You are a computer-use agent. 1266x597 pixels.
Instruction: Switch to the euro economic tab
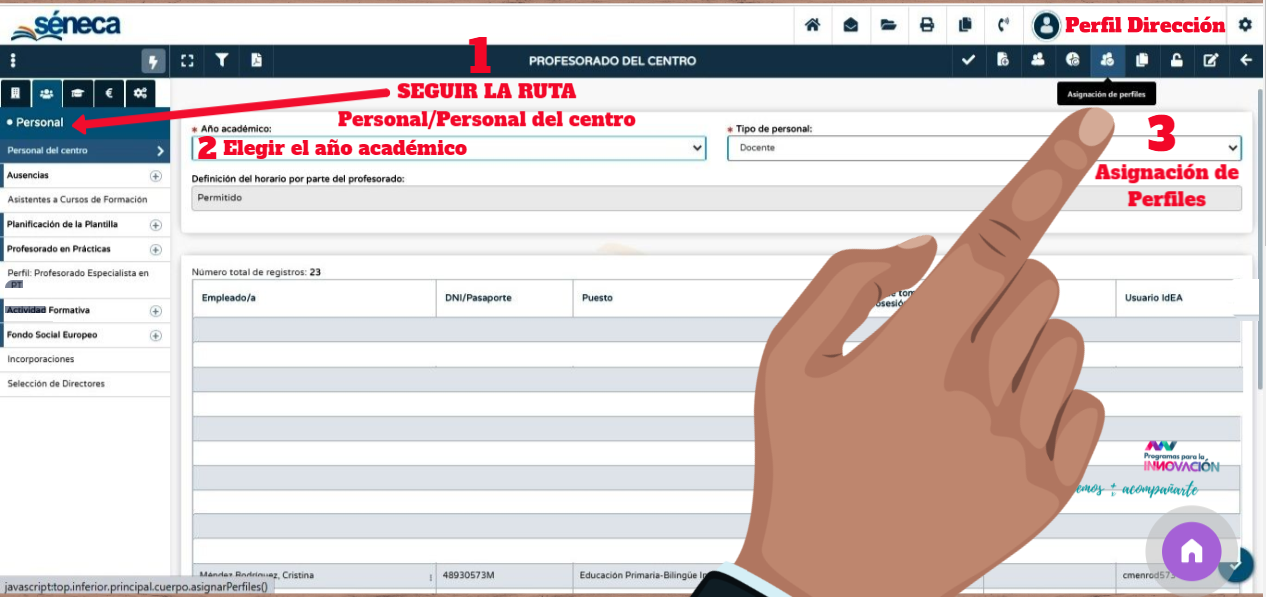tap(108, 93)
